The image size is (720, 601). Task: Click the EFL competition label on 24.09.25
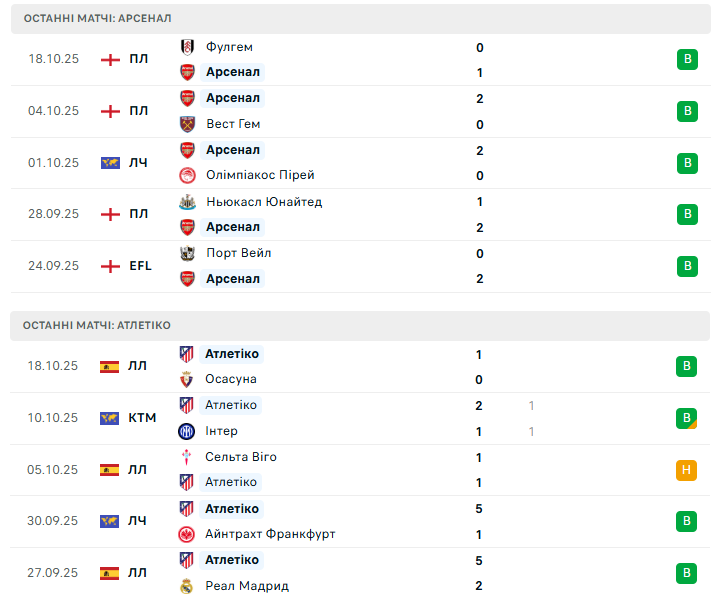pyautogui.click(x=140, y=266)
